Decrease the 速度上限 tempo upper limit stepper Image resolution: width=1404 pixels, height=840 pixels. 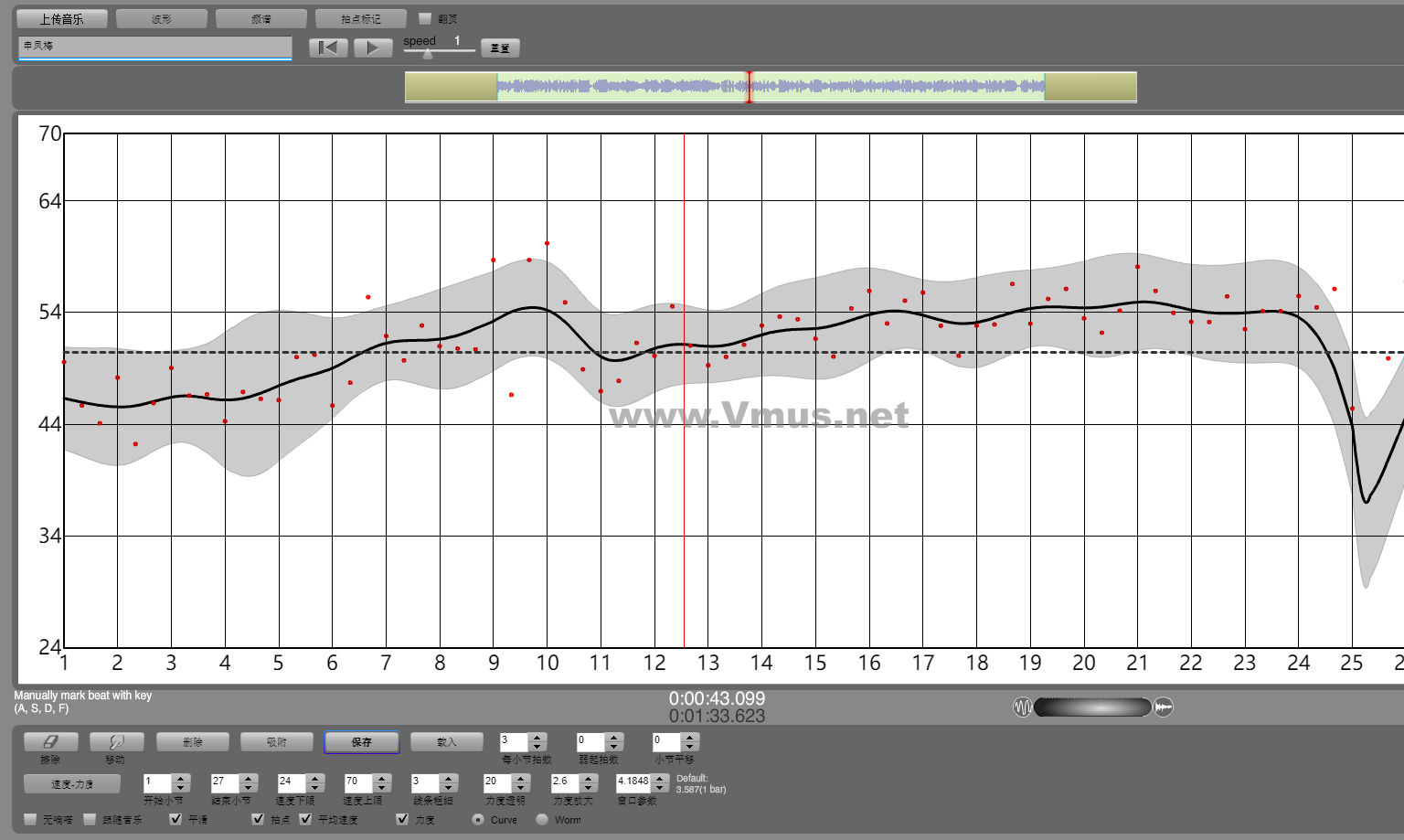tap(382, 788)
